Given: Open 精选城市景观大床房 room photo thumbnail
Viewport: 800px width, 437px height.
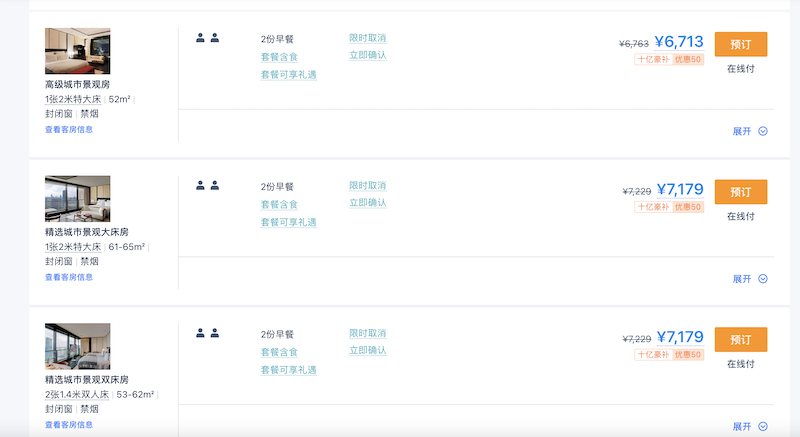Looking at the screenshot, I should (x=78, y=199).
